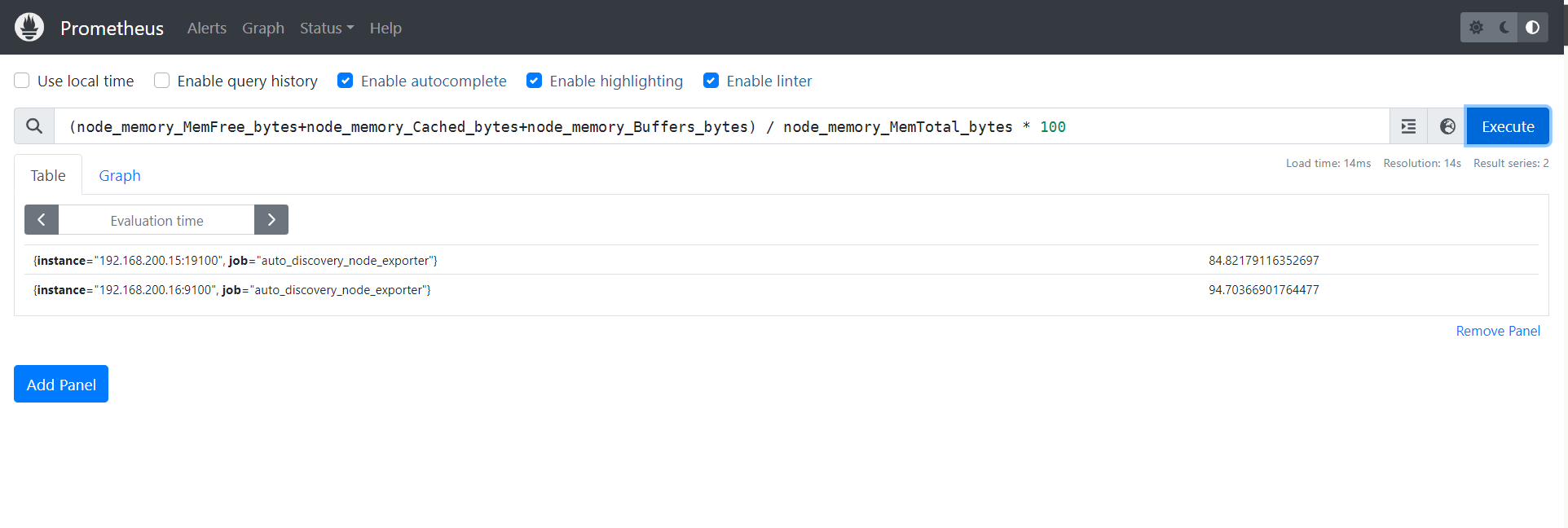The height and width of the screenshot is (528, 1568).
Task: Select the Table tab
Action: (48, 175)
